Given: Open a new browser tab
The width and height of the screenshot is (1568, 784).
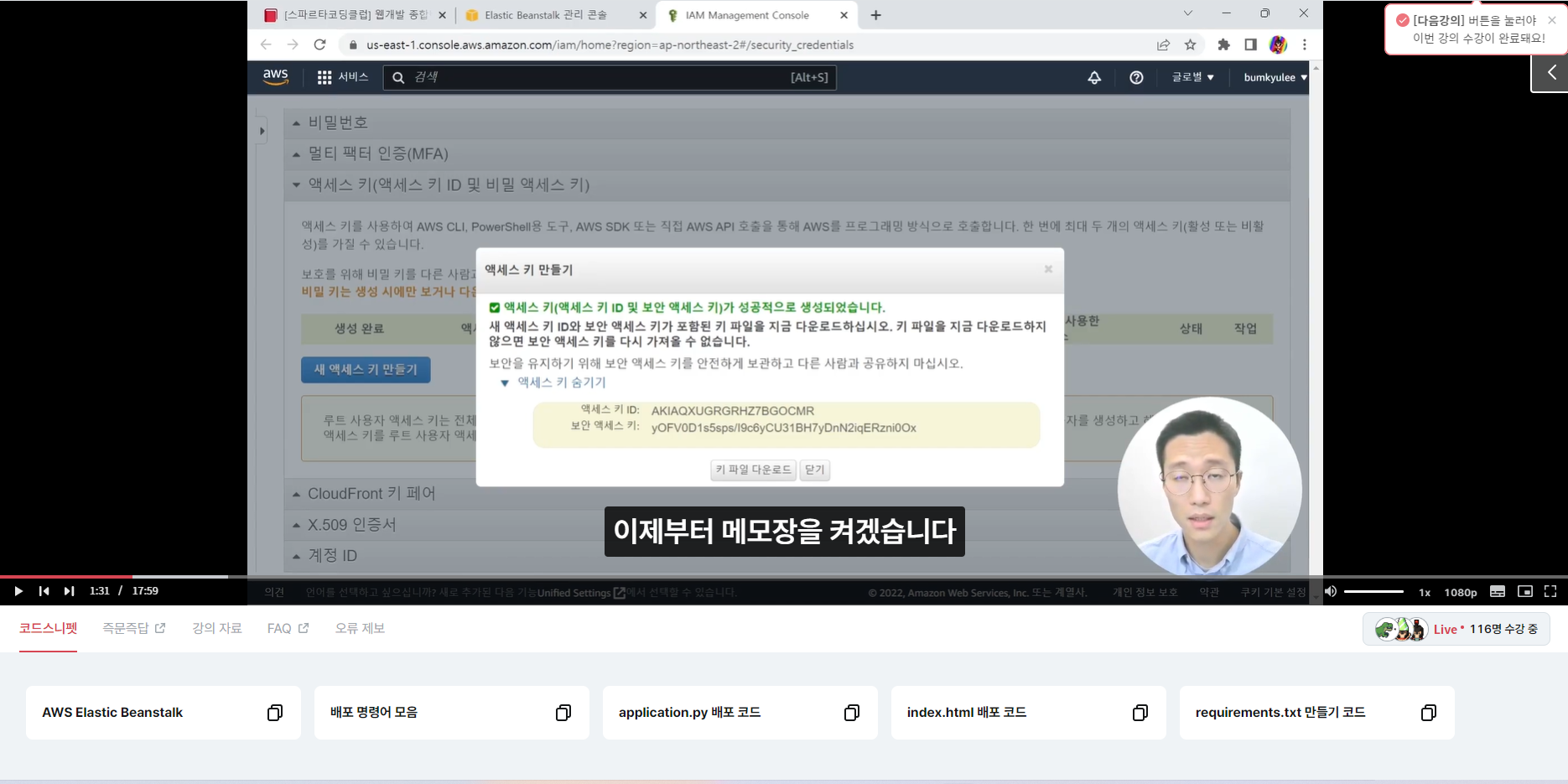Looking at the screenshot, I should pyautogui.click(x=875, y=15).
